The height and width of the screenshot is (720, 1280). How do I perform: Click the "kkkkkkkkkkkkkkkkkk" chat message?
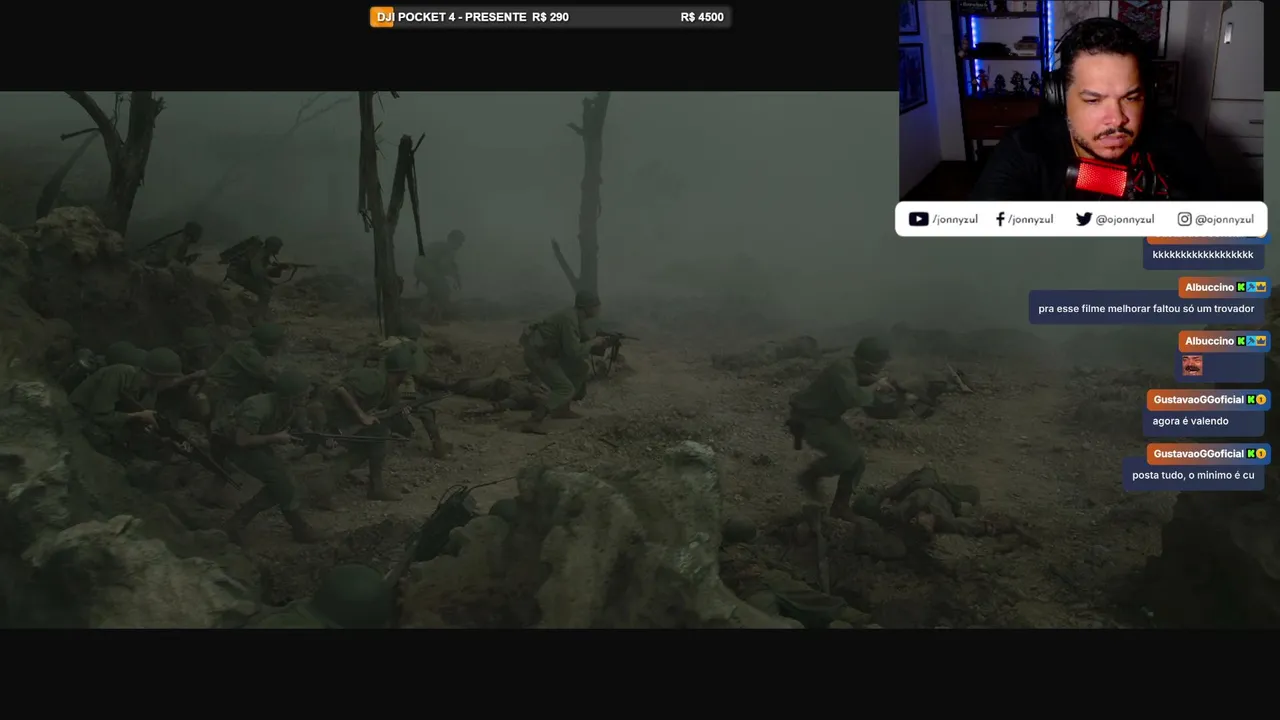click(1202, 254)
